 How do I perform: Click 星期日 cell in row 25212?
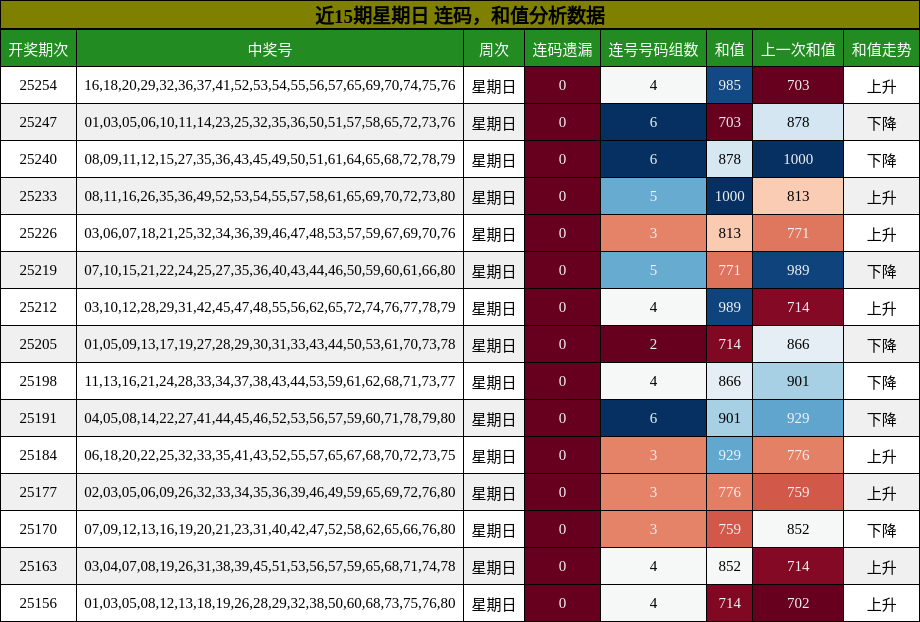click(x=493, y=307)
